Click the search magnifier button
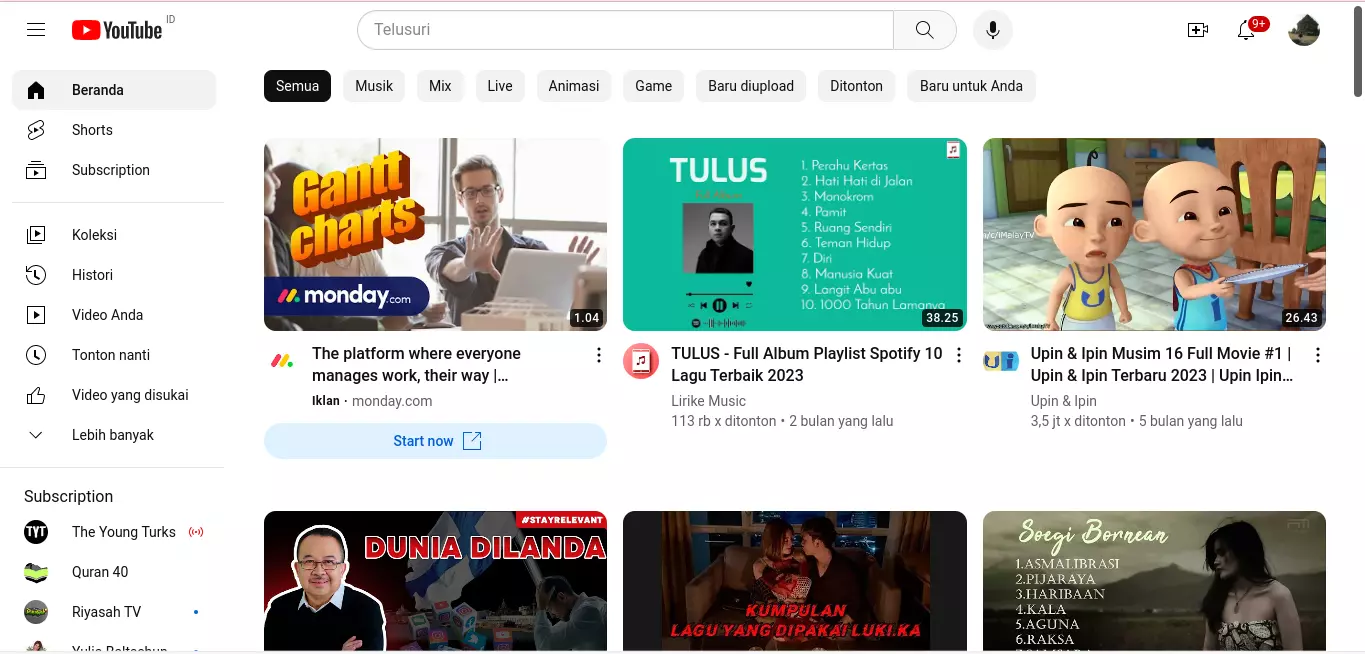1365x654 pixels. 924,30
